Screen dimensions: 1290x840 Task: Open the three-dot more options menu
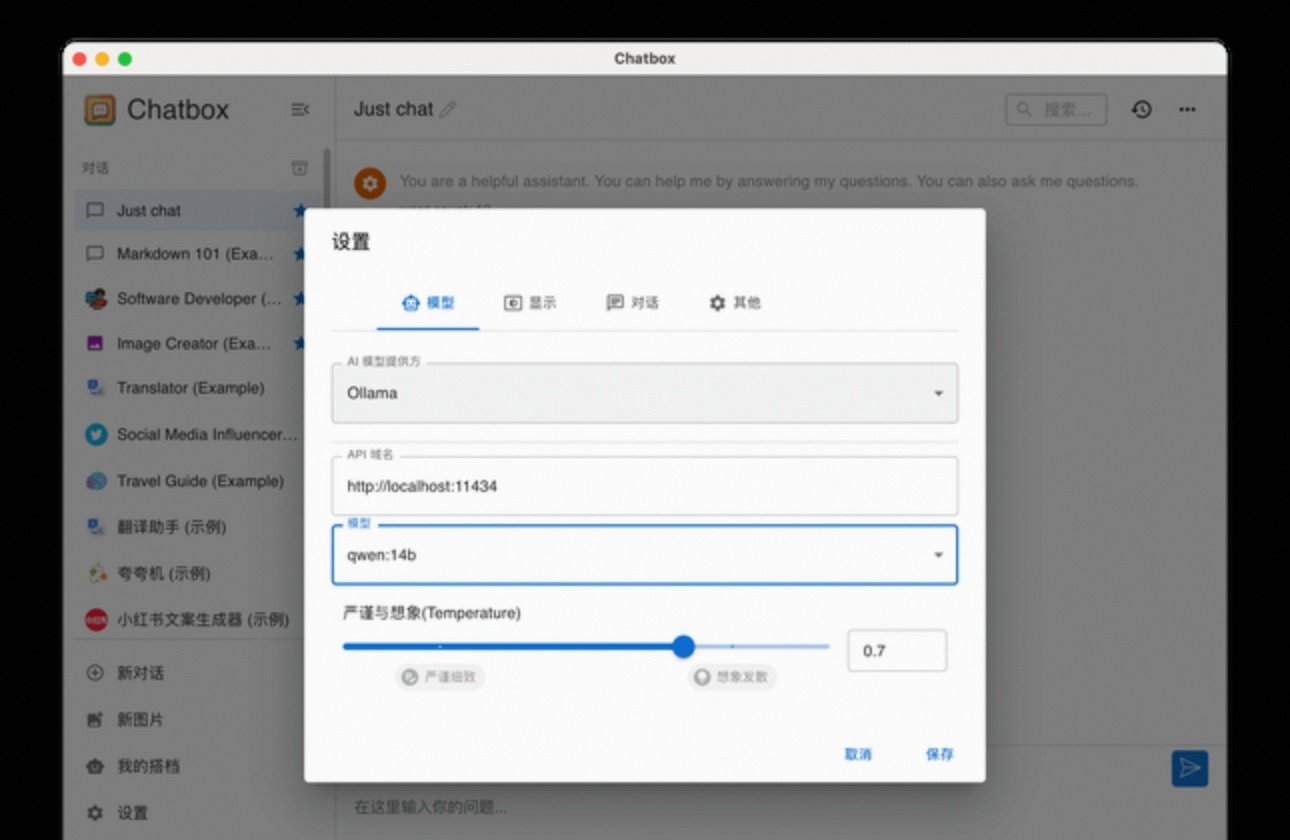click(x=1187, y=110)
